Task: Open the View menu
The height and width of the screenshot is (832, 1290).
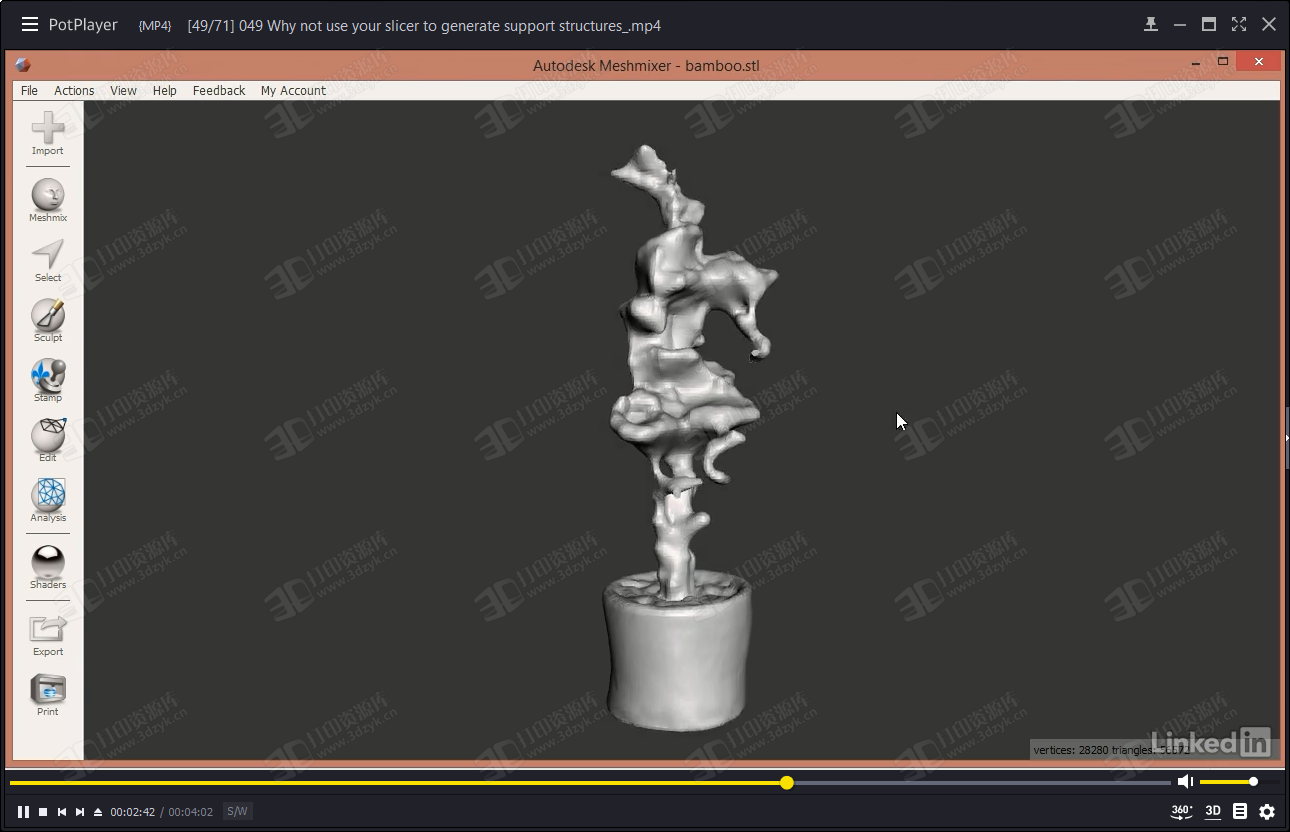Action: point(123,90)
